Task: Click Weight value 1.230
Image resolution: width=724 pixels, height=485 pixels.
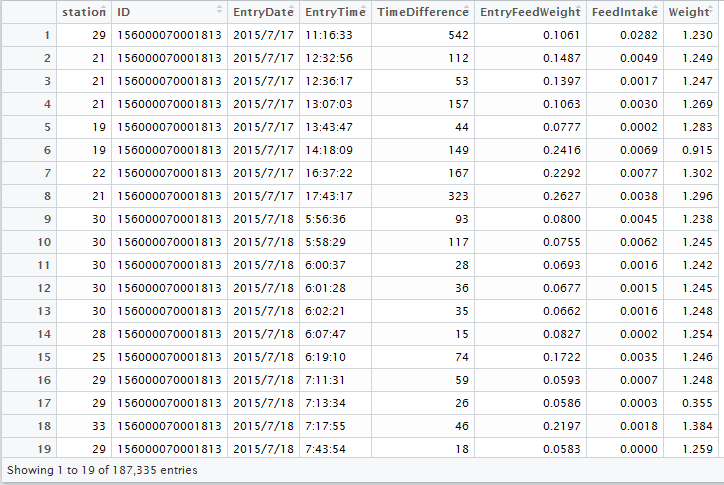Action: (x=697, y=35)
